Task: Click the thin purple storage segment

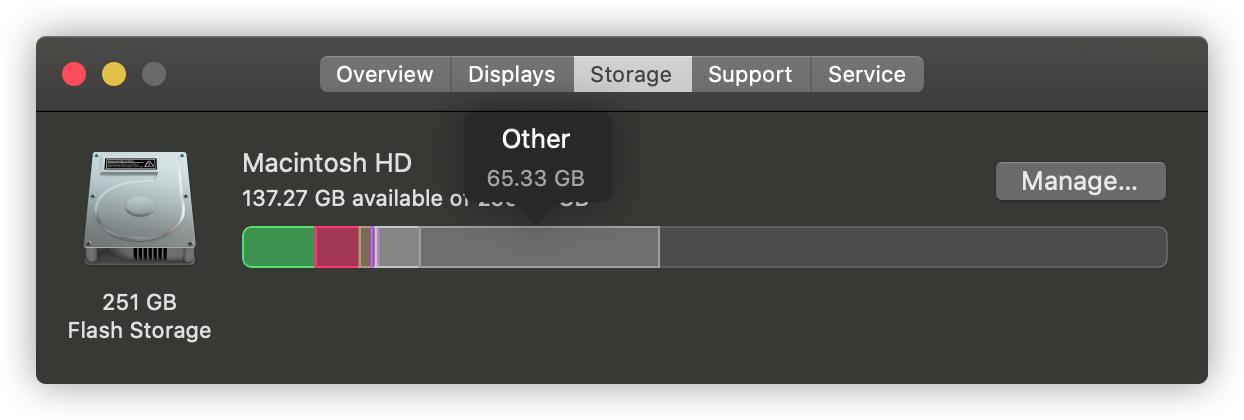Action: (x=373, y=247)
